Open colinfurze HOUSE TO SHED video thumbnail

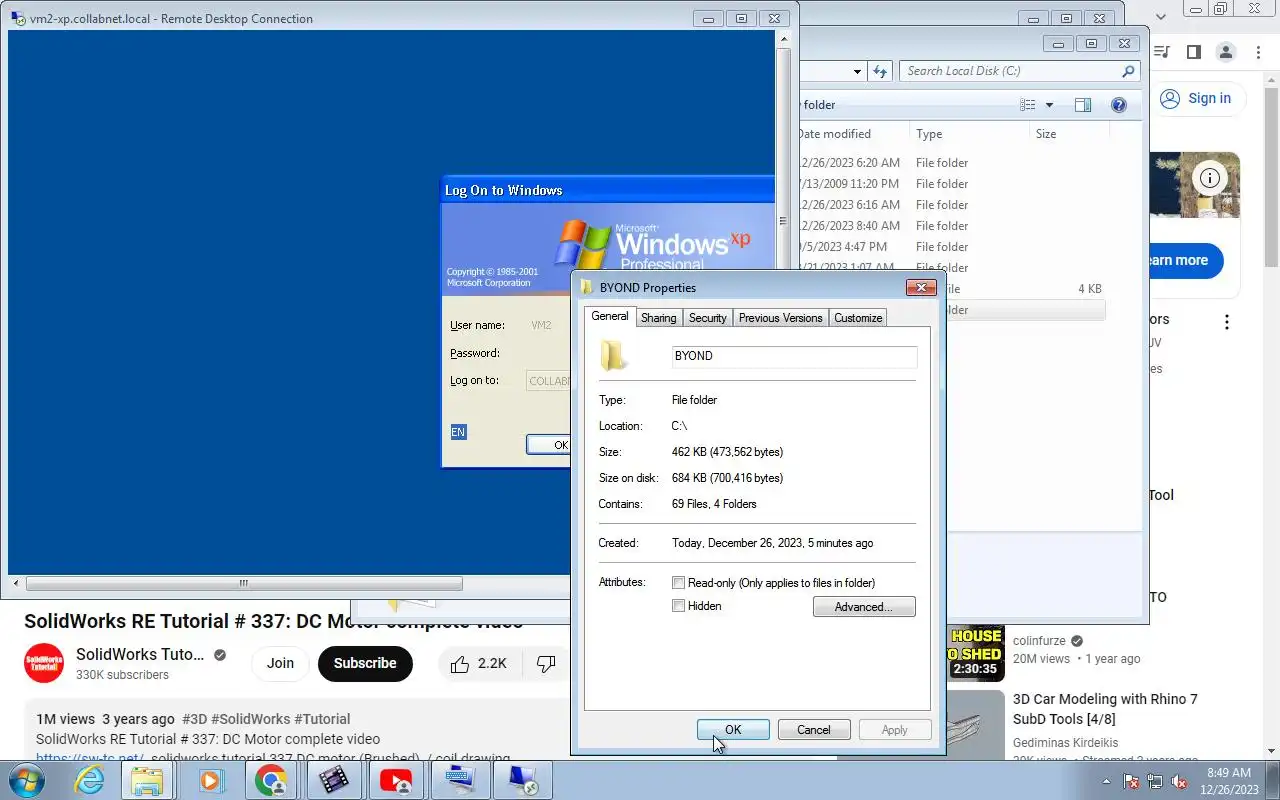975,652
